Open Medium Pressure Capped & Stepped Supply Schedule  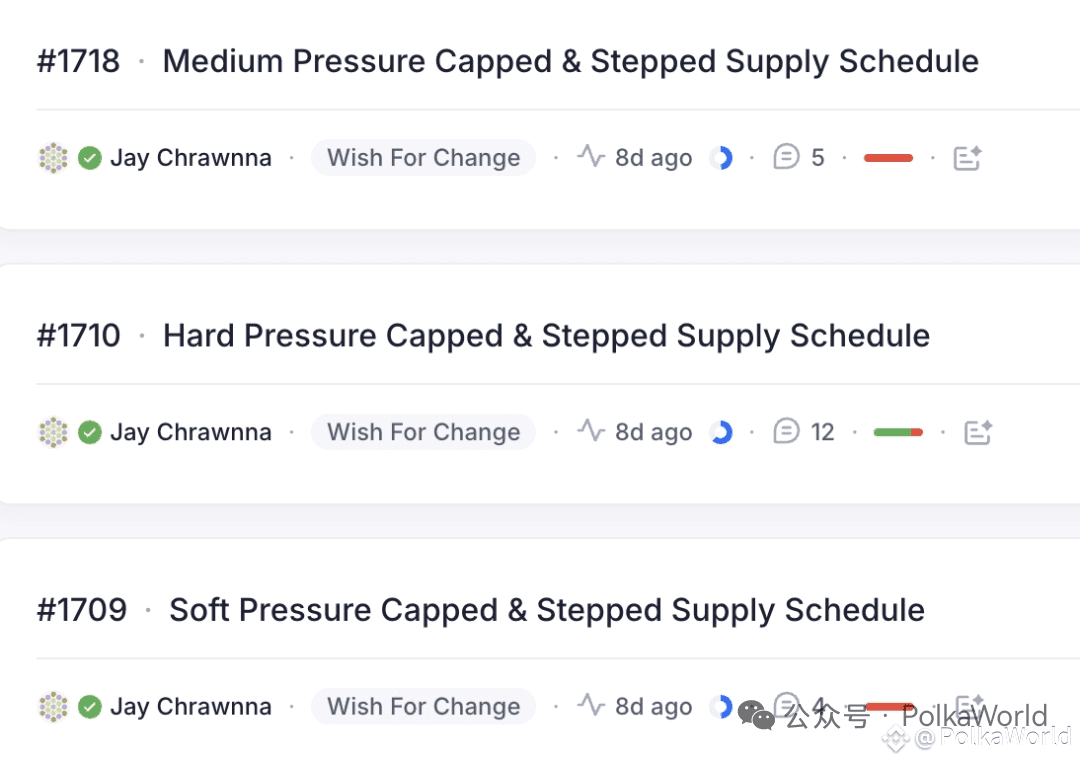(x=570, y=61)
